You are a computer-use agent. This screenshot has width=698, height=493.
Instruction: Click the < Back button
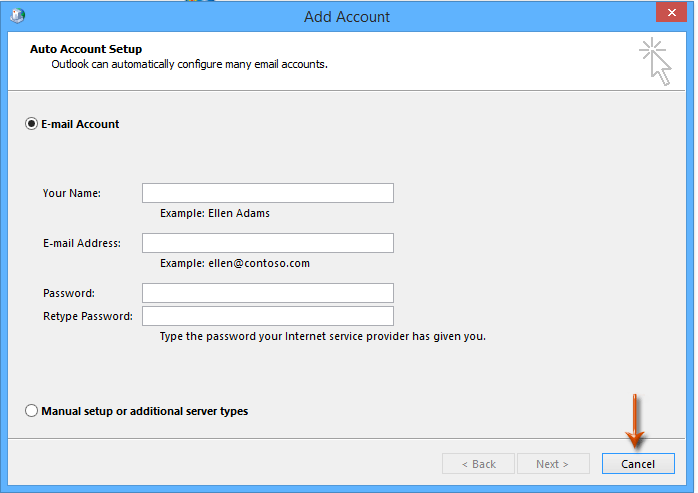(478, 464)
